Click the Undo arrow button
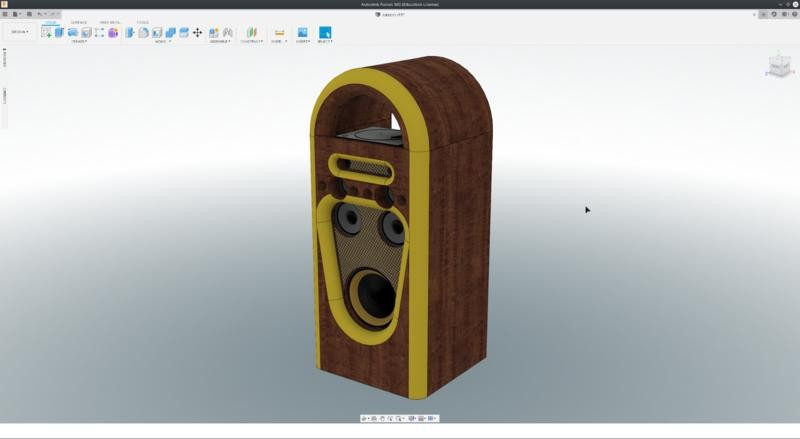 [39, 14]
